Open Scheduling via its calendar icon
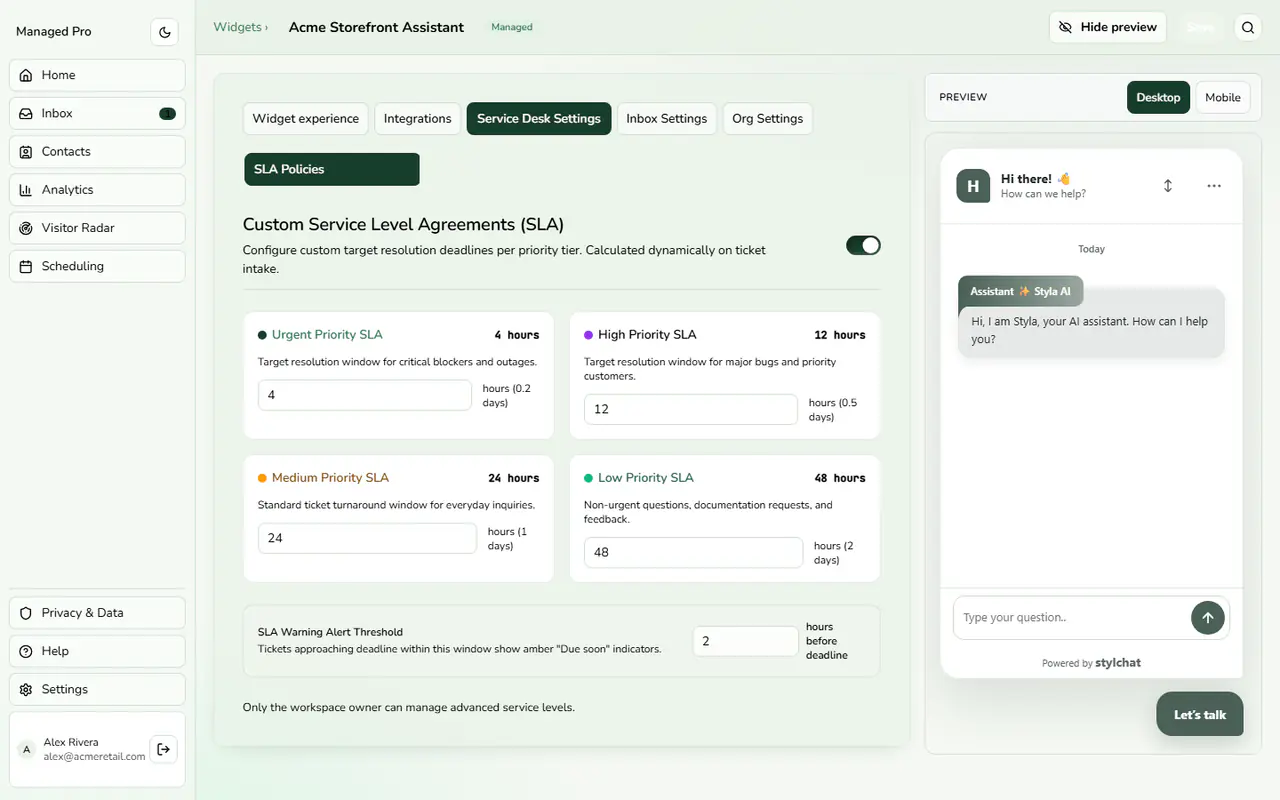This screenshot has height=800, width=1280. (26, 266)
